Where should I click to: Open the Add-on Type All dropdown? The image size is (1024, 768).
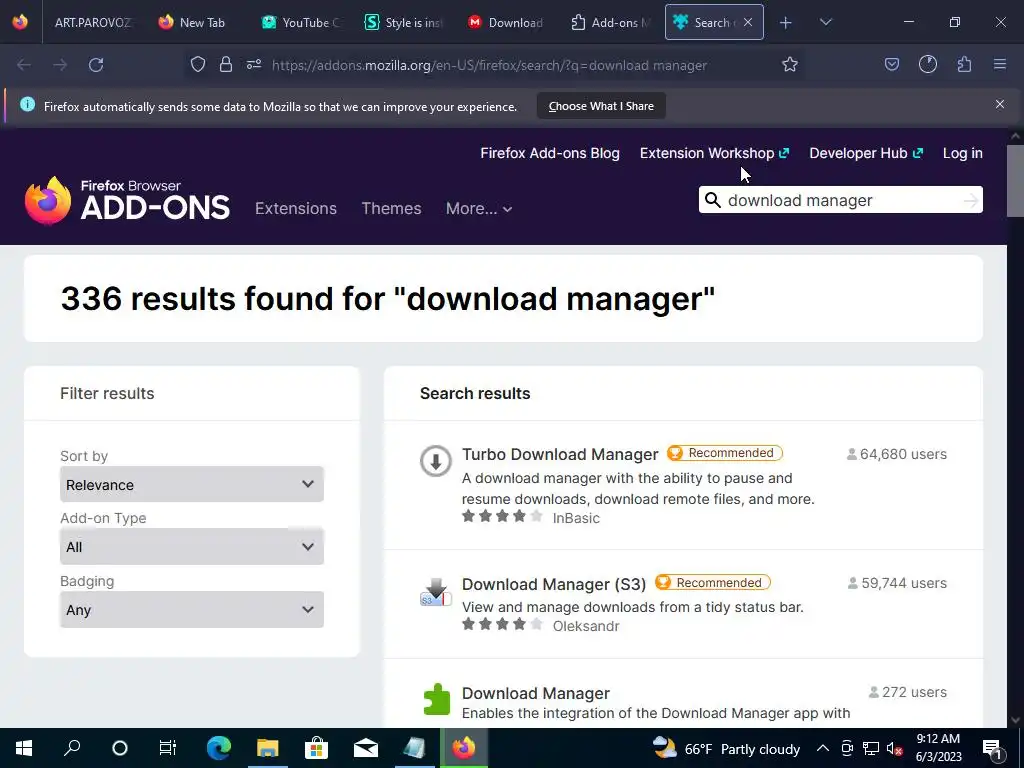click(192, 547)
